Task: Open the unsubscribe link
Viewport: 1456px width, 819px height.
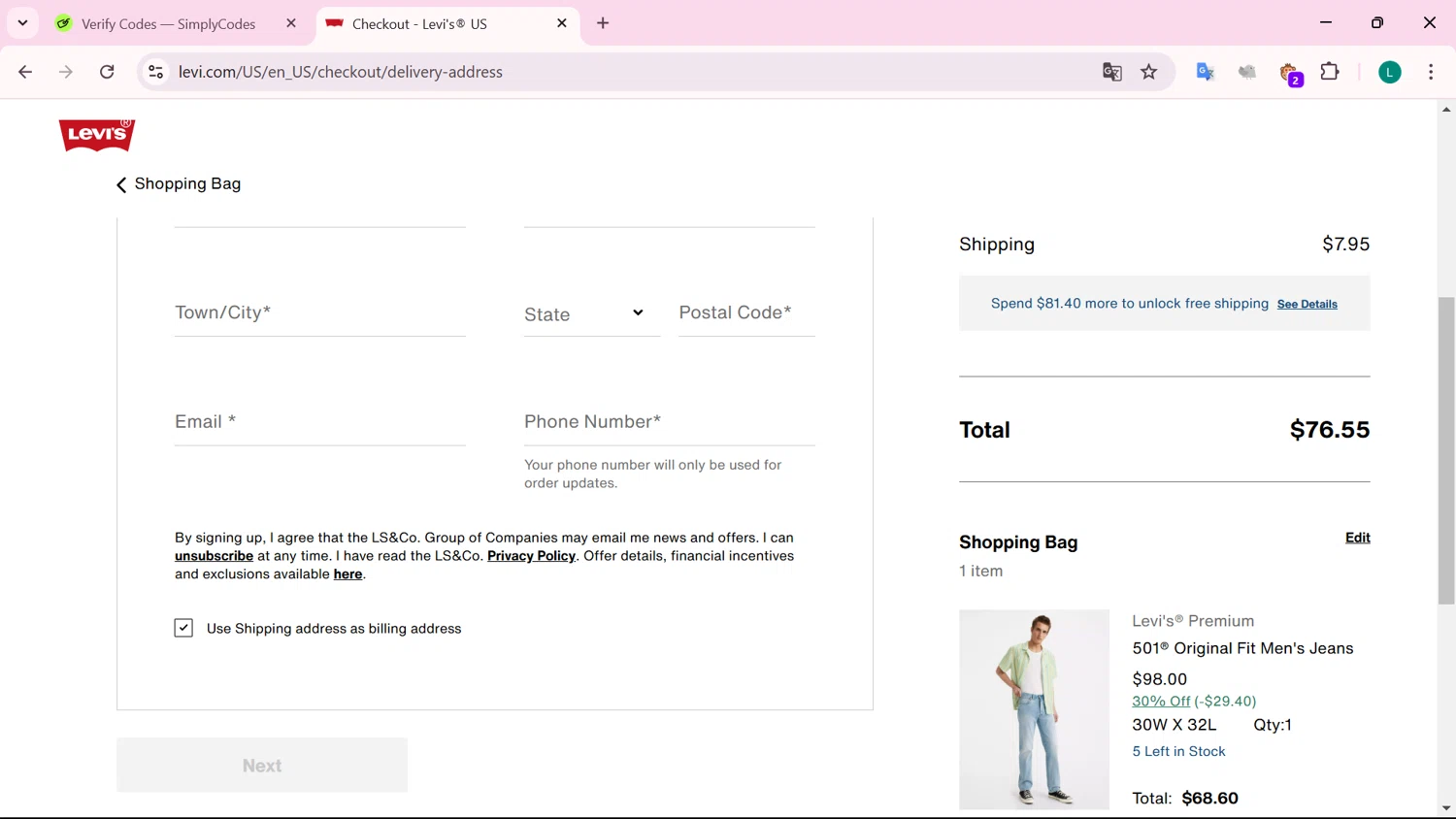Action: click(x=214, y=556)
